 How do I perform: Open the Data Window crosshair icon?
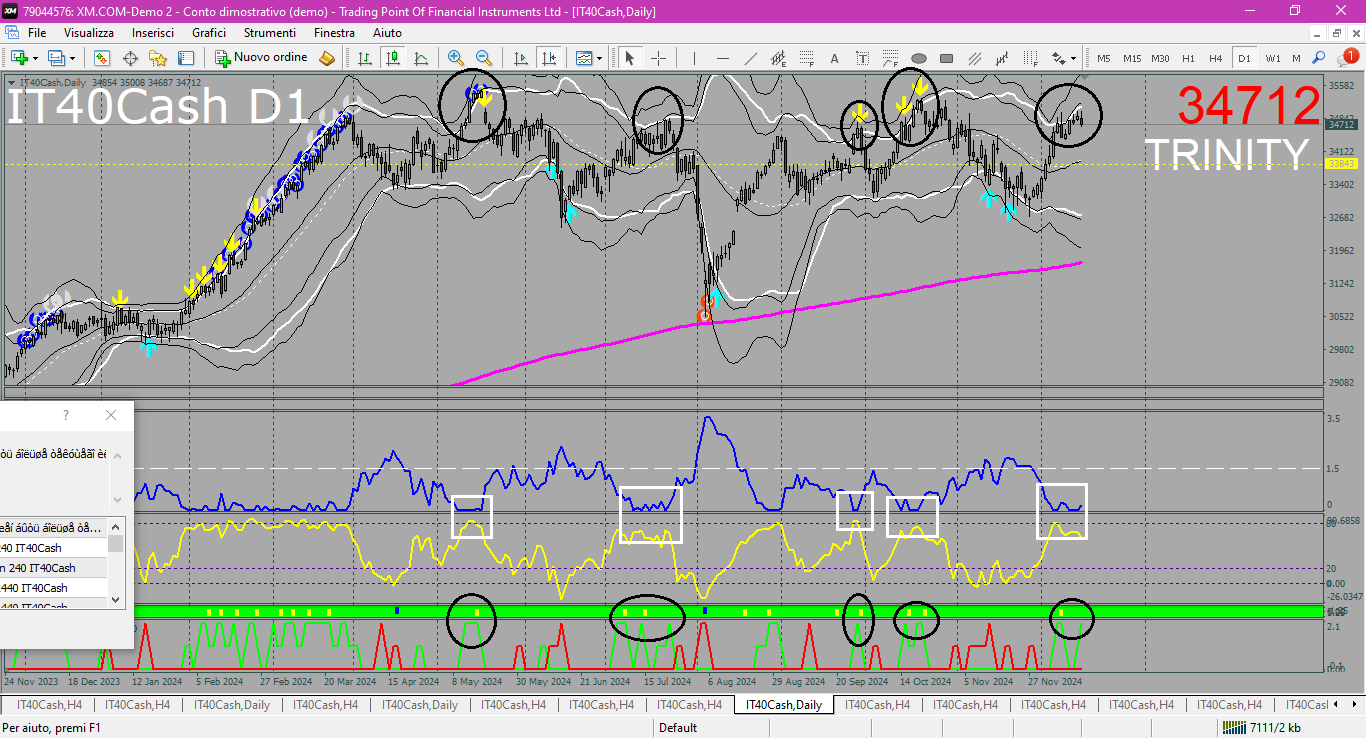(x=130, y=58)
